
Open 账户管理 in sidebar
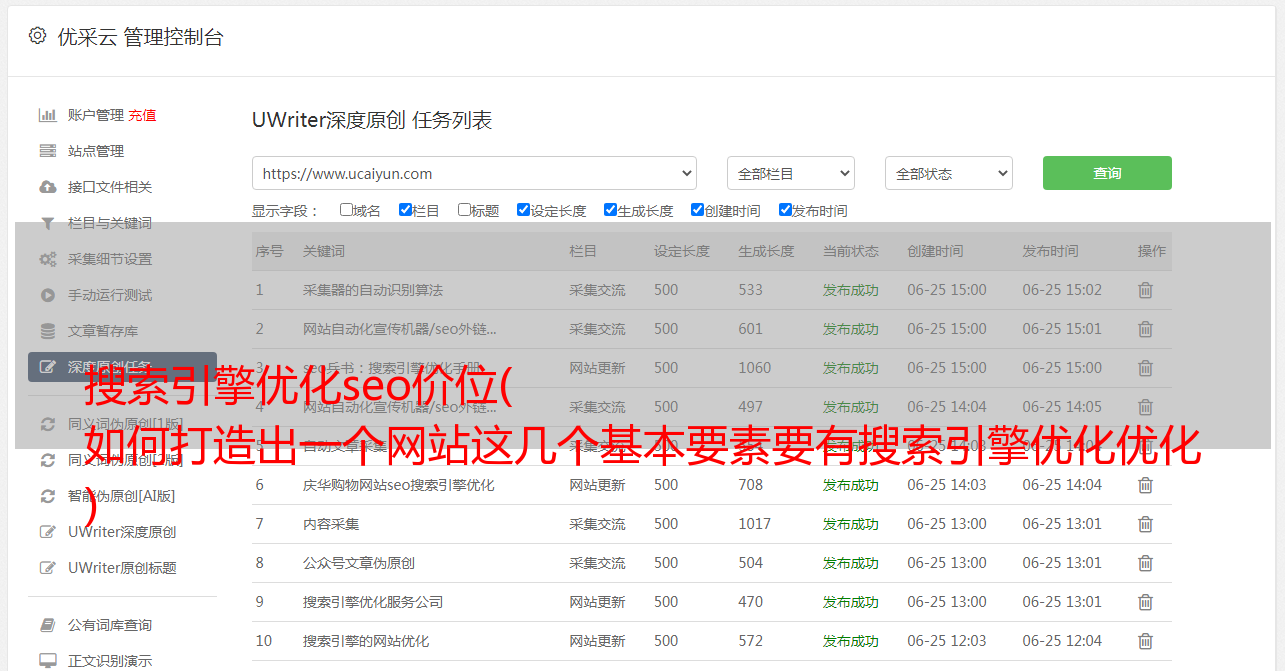pos(96,115)
